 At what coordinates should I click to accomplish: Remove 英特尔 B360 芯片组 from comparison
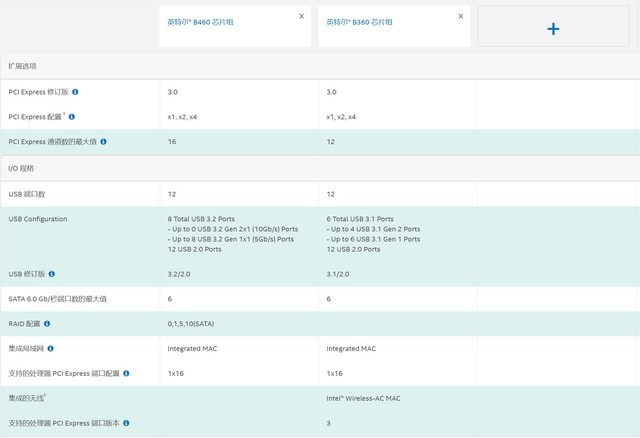[x=461, y=16]
